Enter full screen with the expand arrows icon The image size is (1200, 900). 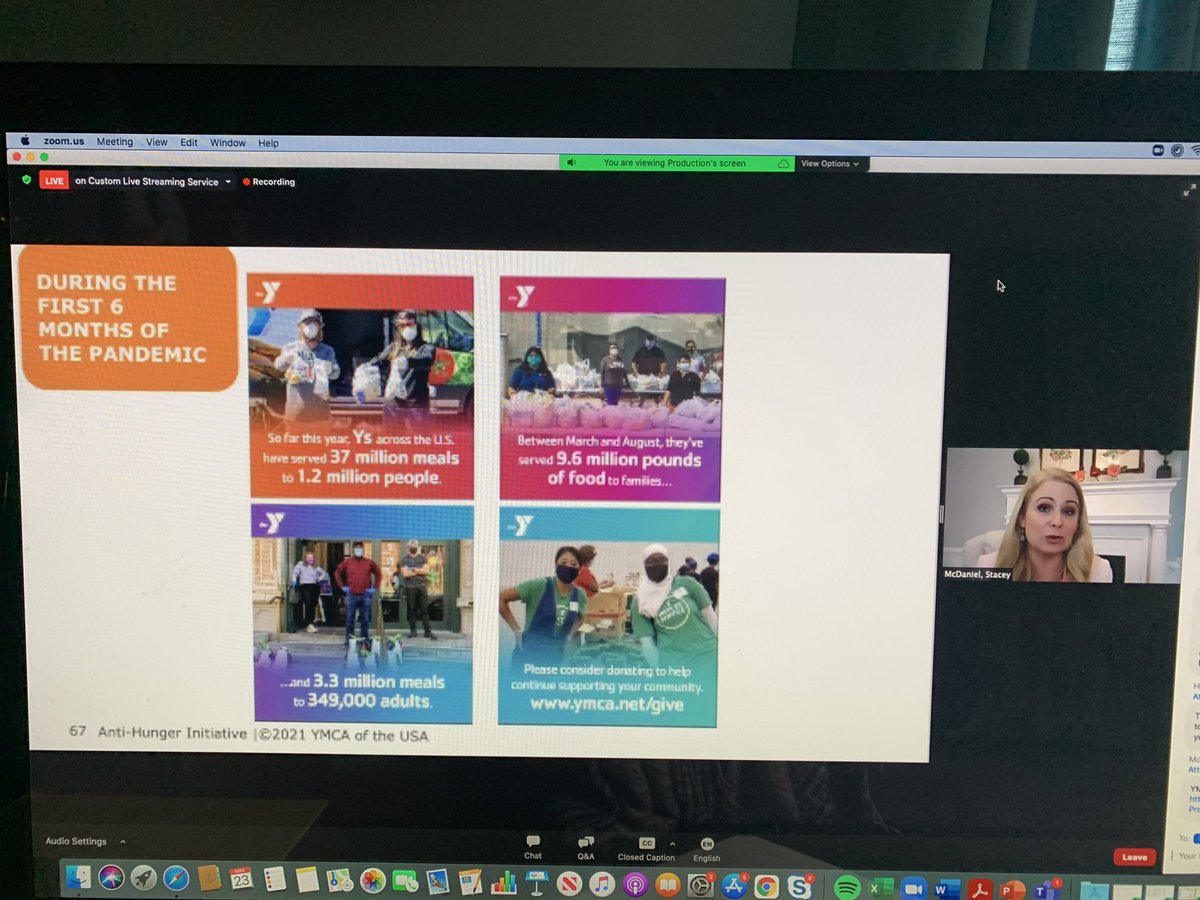tap(1189, 190)
